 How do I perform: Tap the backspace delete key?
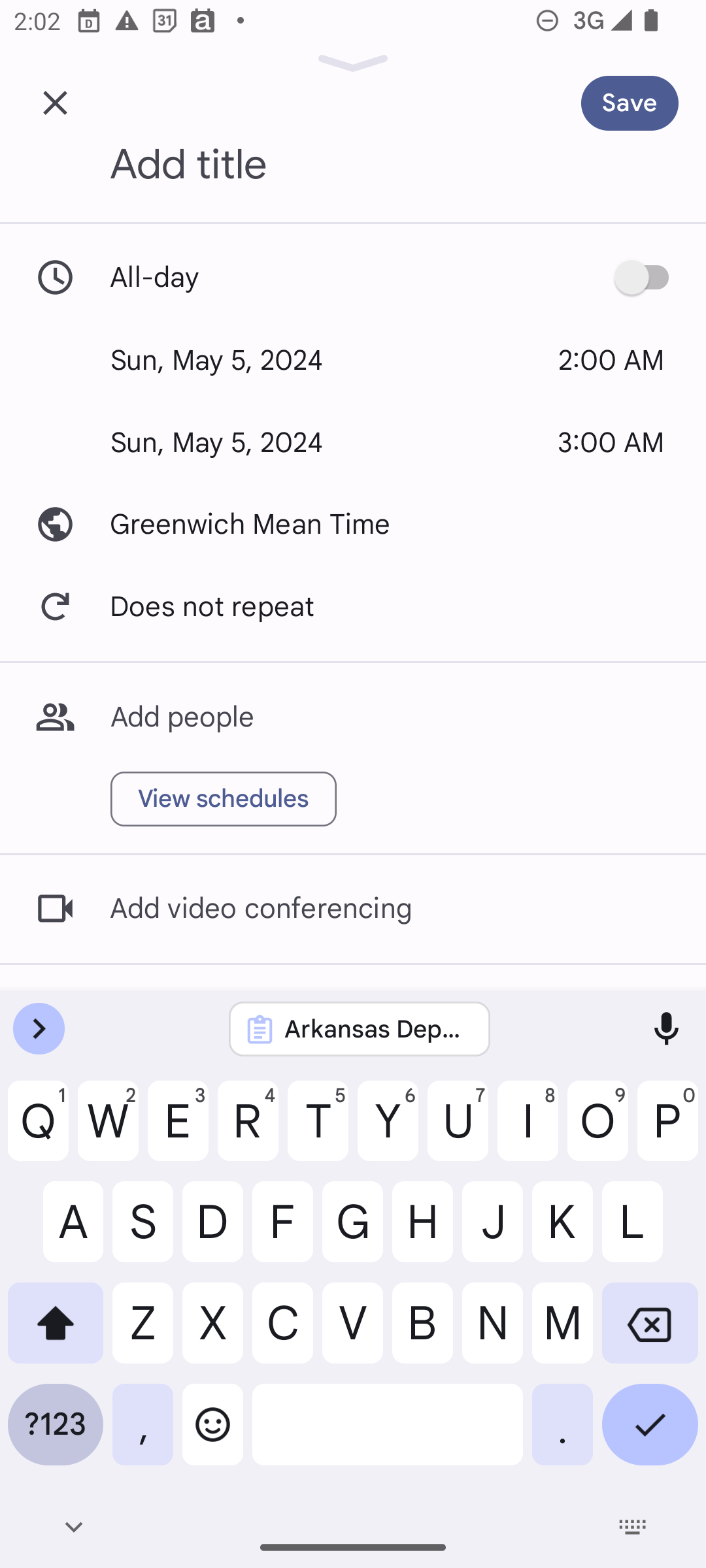click(x=650, y=1323)
